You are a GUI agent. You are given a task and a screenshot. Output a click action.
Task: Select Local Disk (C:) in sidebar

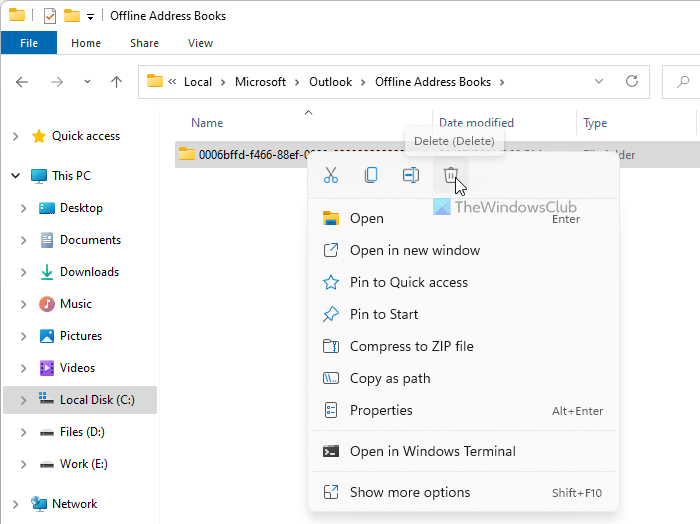96,400
